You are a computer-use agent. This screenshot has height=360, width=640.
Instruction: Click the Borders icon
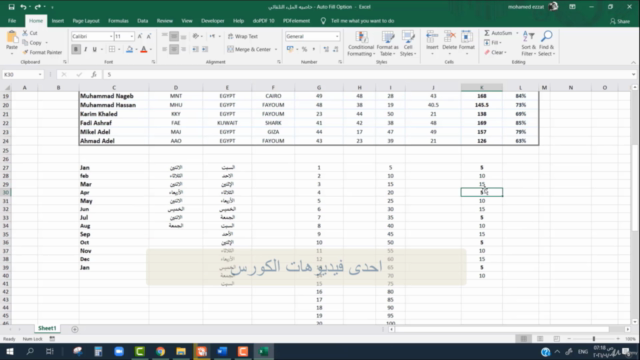(x=112, y=49)
